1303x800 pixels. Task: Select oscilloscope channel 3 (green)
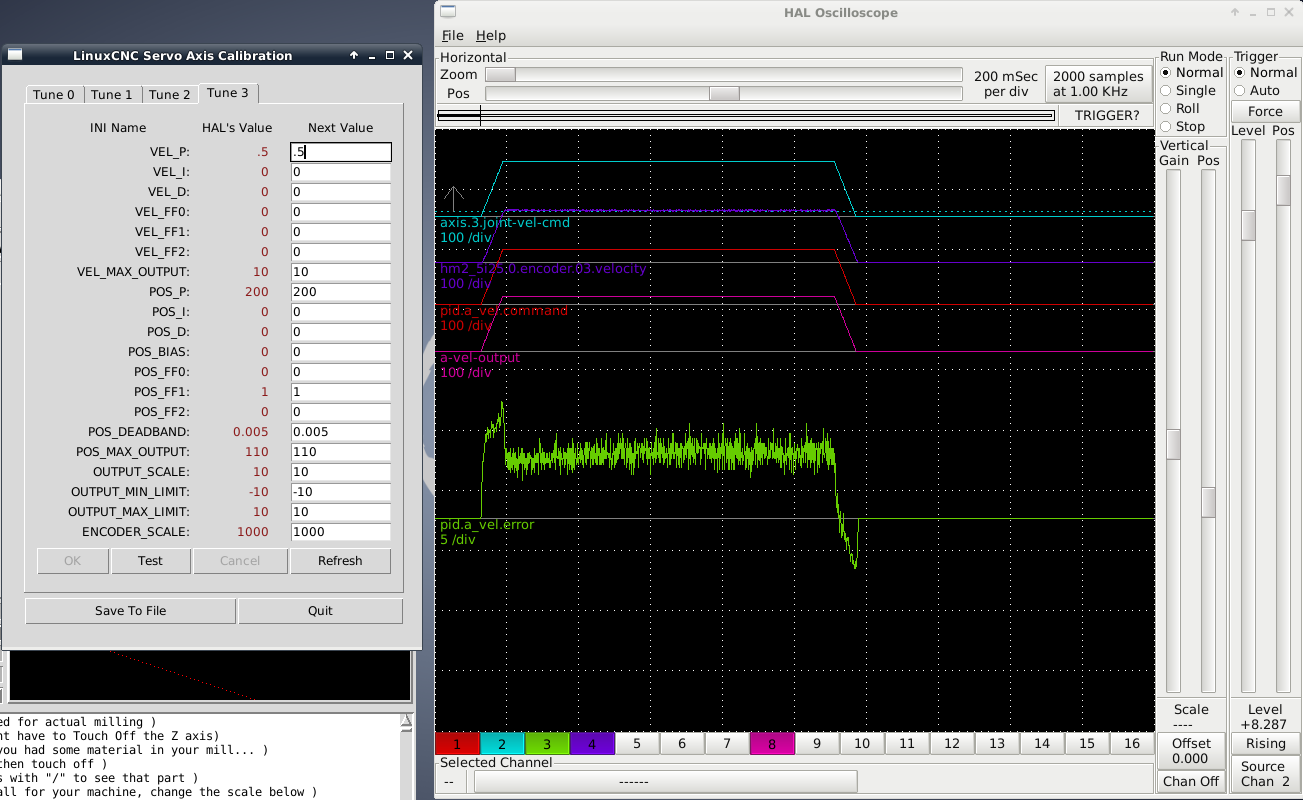tap(547, 744)
